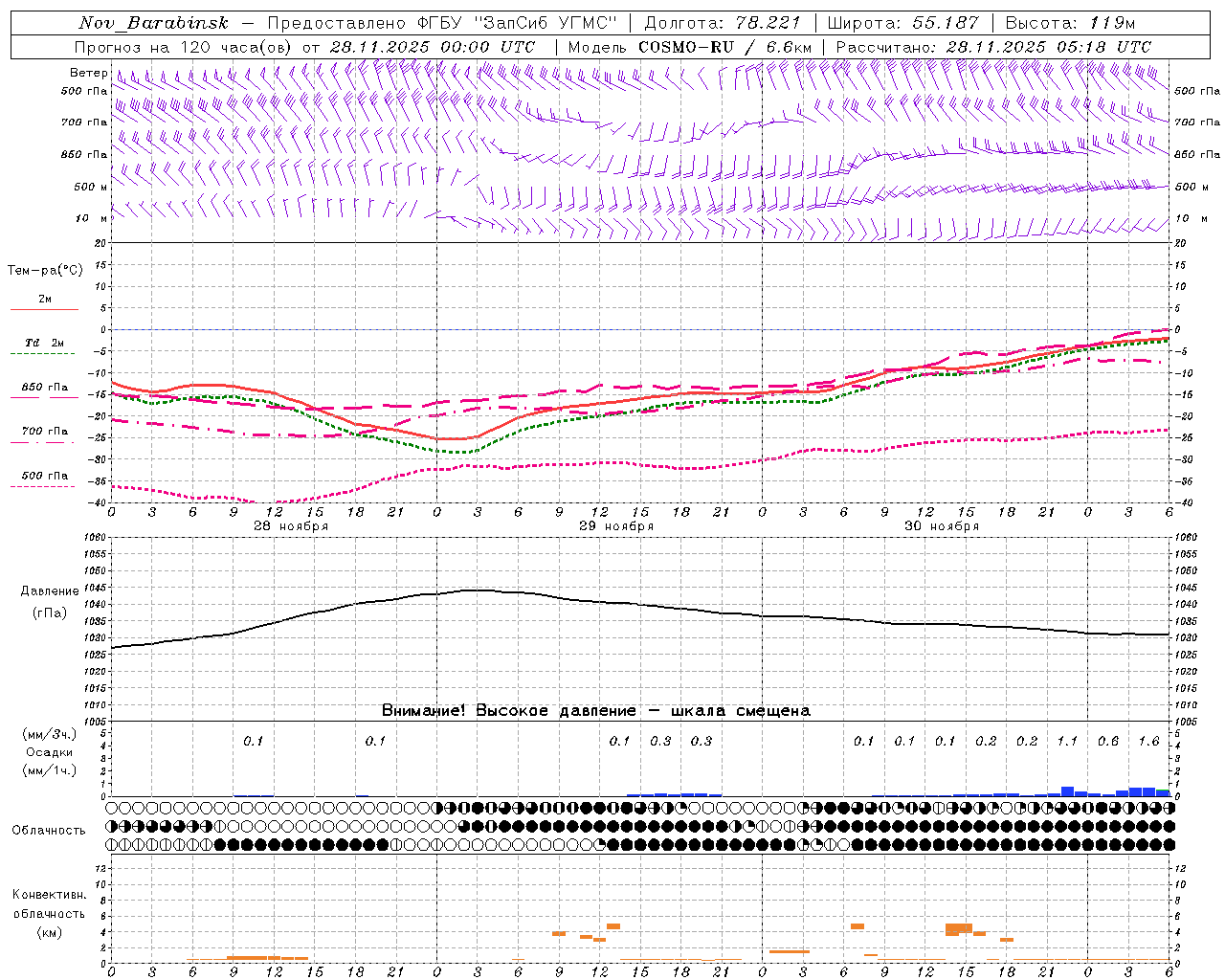Viewport: 1225px width, 980px height.
Task: Select the text Предоставлено ФГБУ "ЗапСиб УГМС"
Action: pos(442,23)
